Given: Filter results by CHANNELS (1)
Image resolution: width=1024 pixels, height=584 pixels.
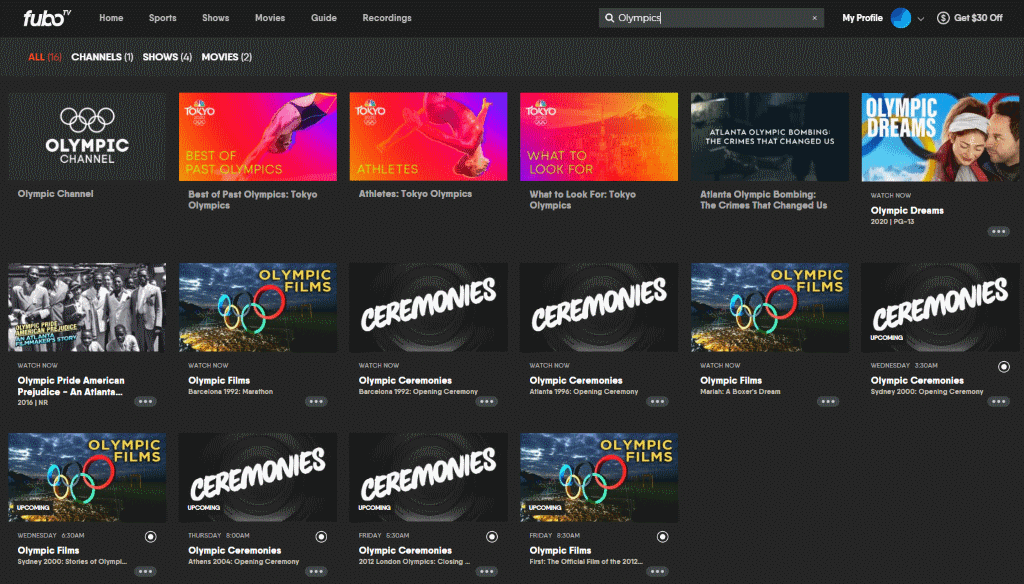Looking at the screenshot, I should coord(102,57).
